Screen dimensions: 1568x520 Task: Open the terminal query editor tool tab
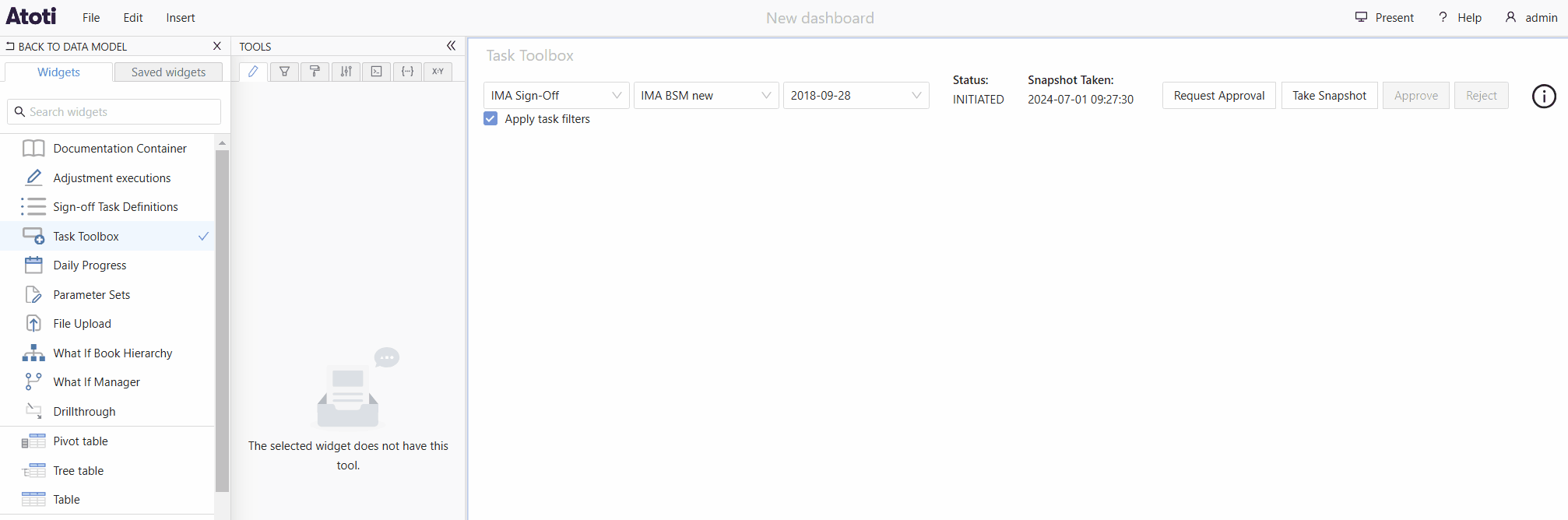click(x=376, y=72)
